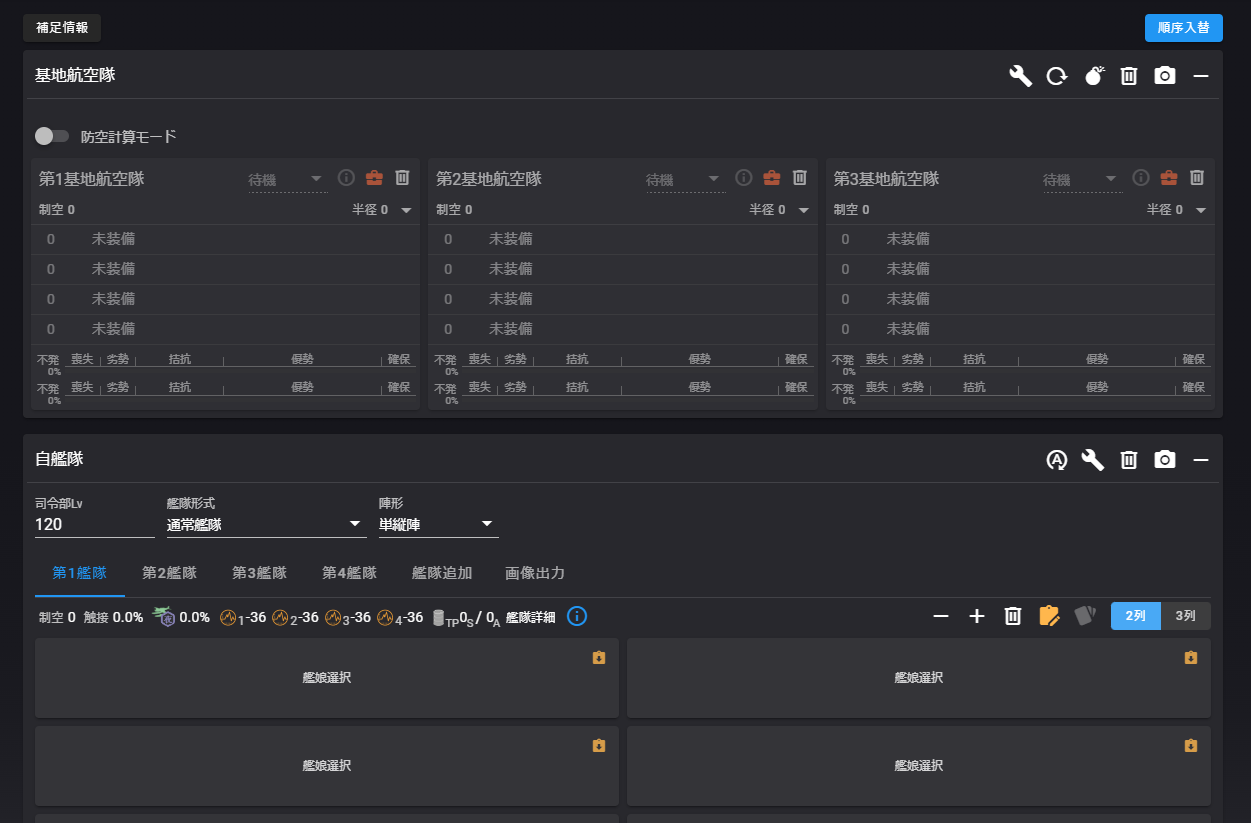Take screenshot with 基地航空隊 camera icon
This screenshot has height=823, width=1251.
point(1165,76)
